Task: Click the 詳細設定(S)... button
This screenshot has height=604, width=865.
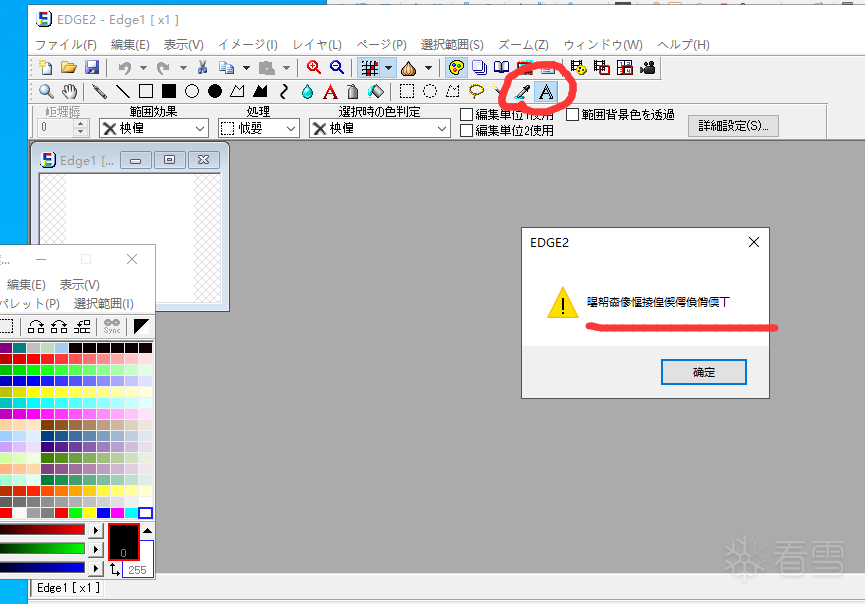Action: pyautogui.click(x=733, y=126)
